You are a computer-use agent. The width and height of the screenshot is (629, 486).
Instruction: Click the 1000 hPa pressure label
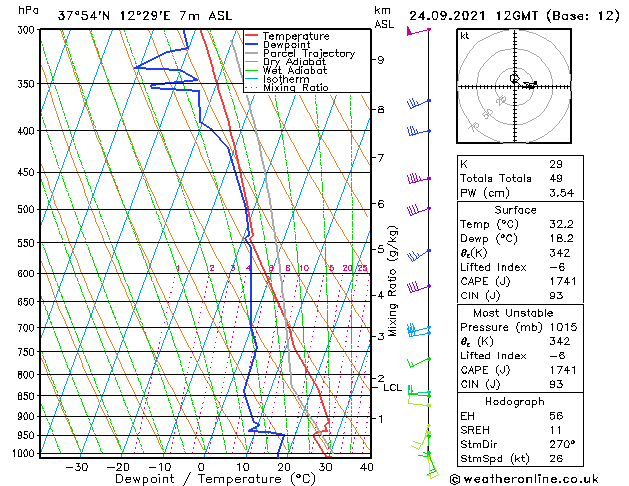(x=24, y=453)
